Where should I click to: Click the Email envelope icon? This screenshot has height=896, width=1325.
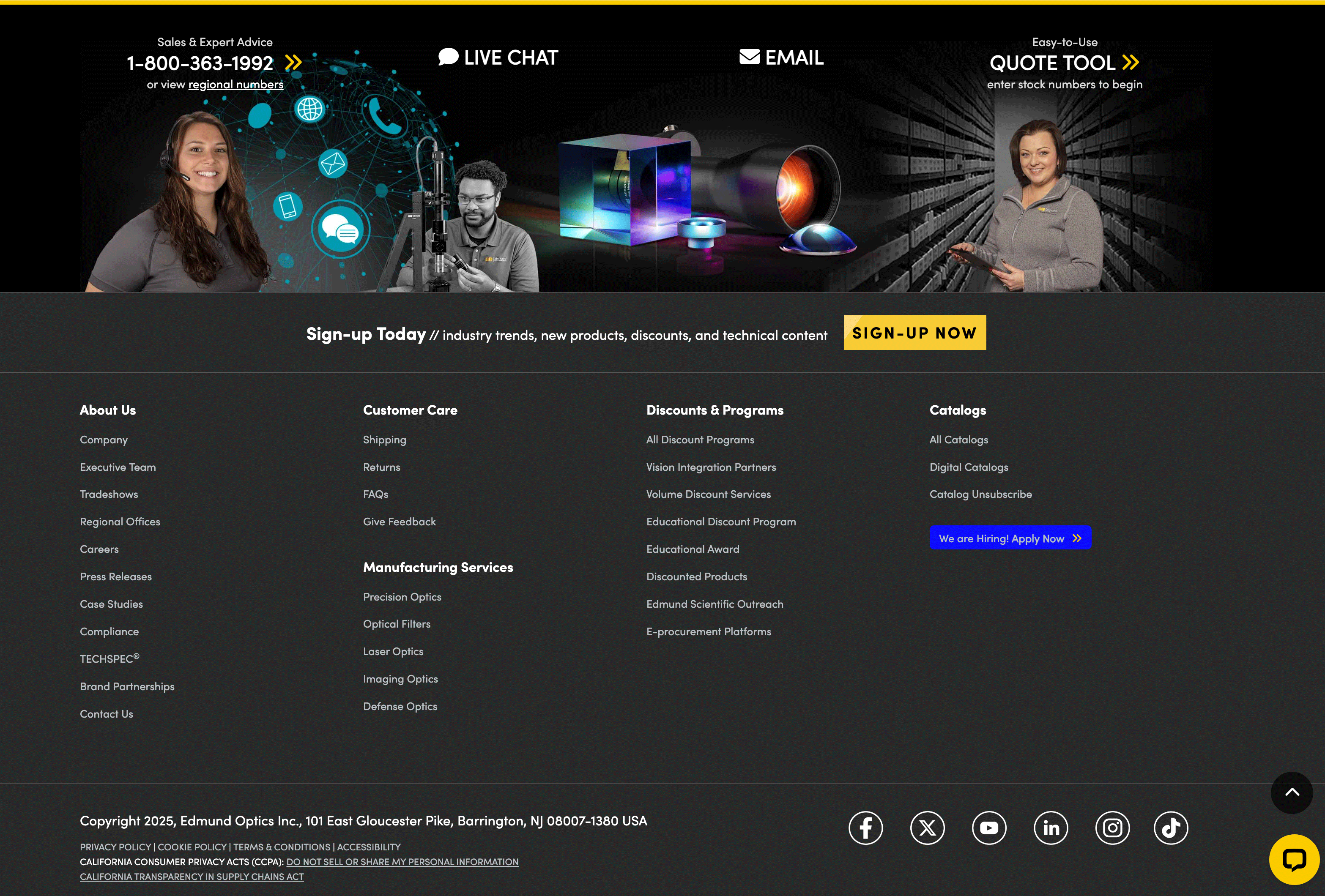749,57
